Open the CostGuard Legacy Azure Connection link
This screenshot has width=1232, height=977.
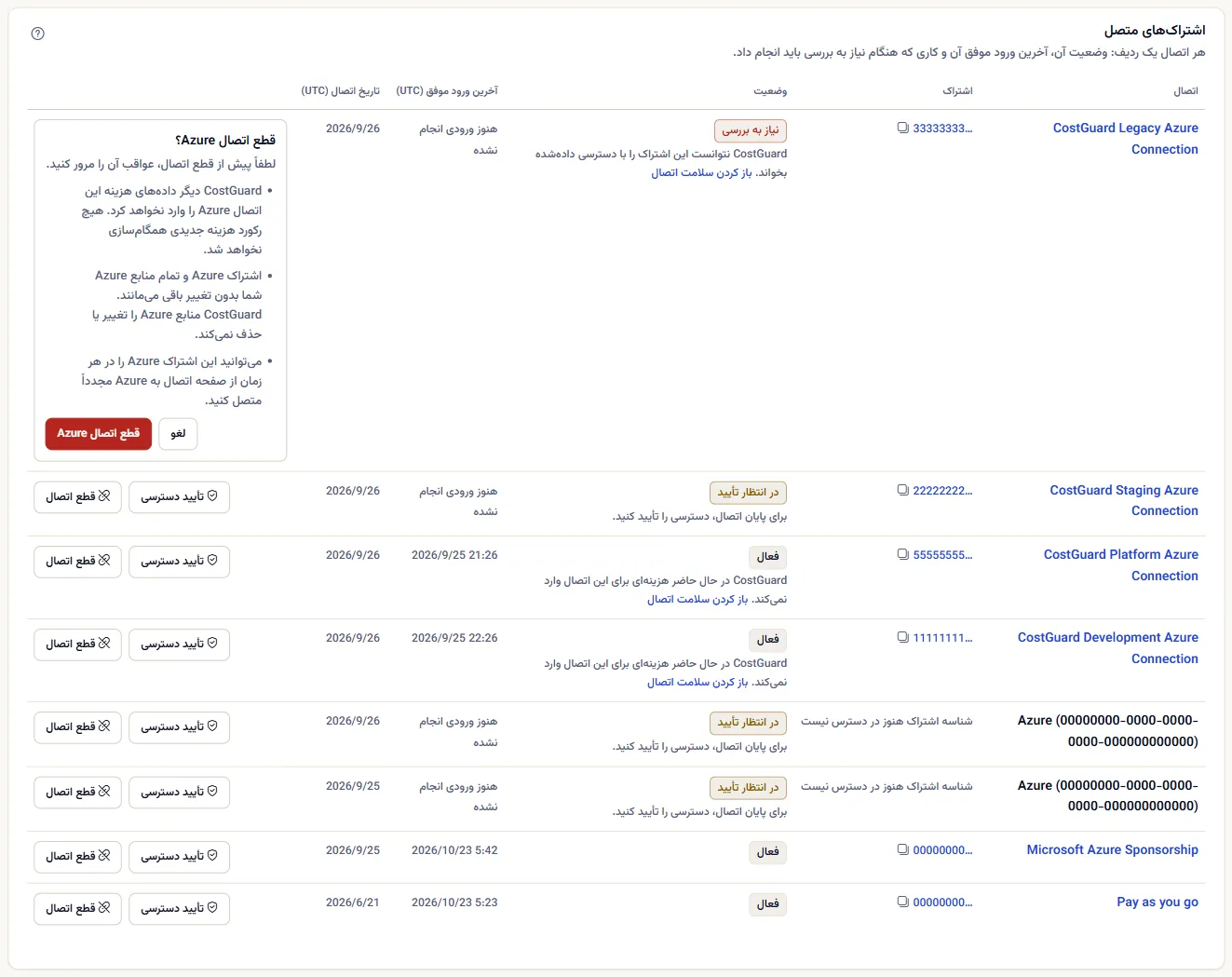point(1126,139)
